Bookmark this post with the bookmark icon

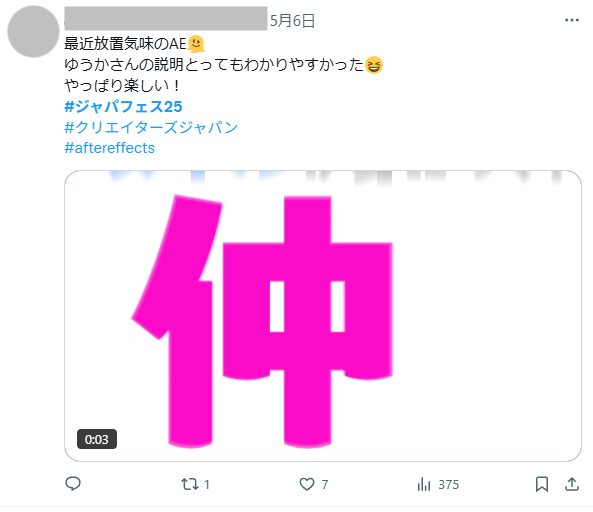pyautogui.click(x=542, y=484)
